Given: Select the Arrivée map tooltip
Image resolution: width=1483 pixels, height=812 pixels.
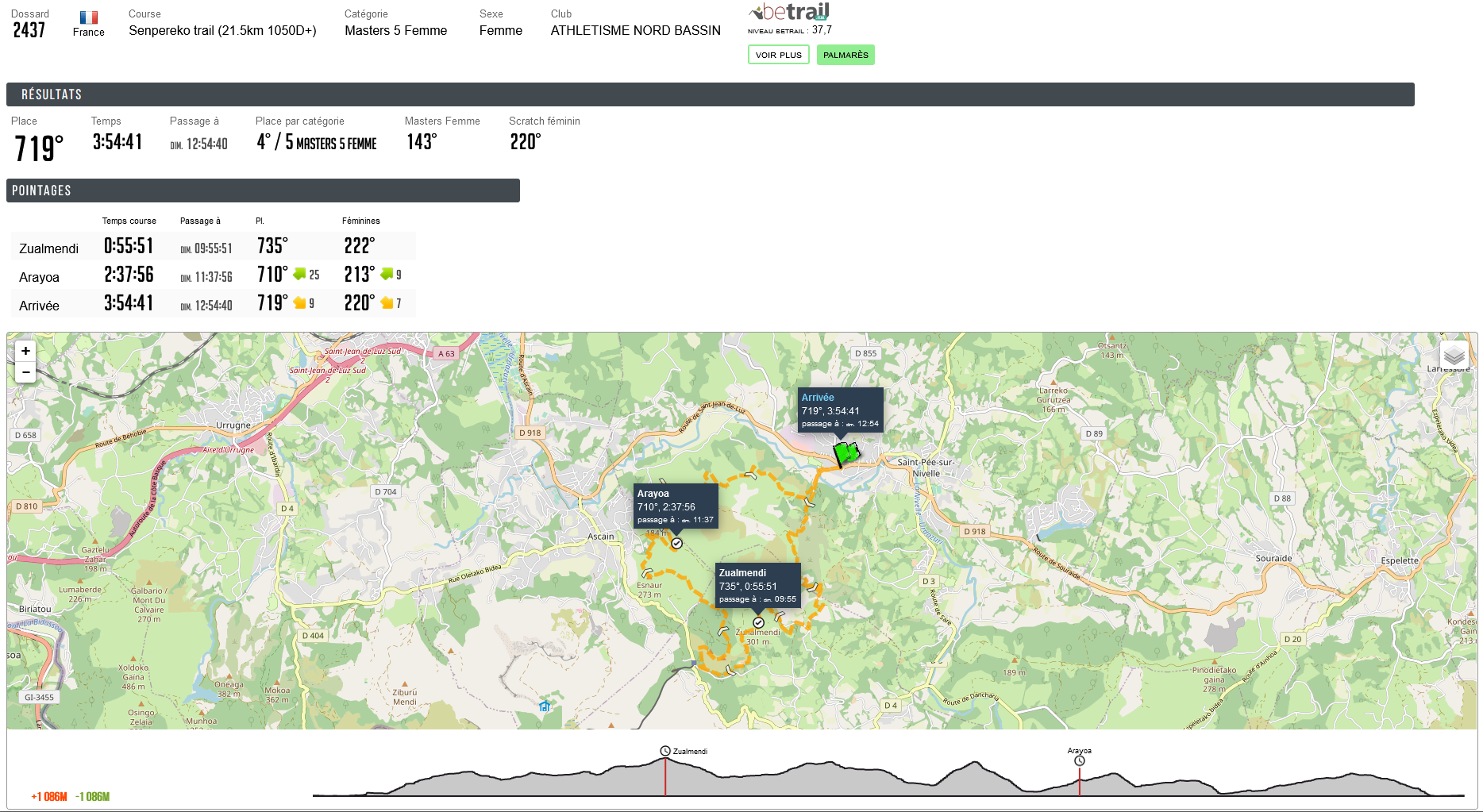Looking at the screenshot, I should 840,410.
